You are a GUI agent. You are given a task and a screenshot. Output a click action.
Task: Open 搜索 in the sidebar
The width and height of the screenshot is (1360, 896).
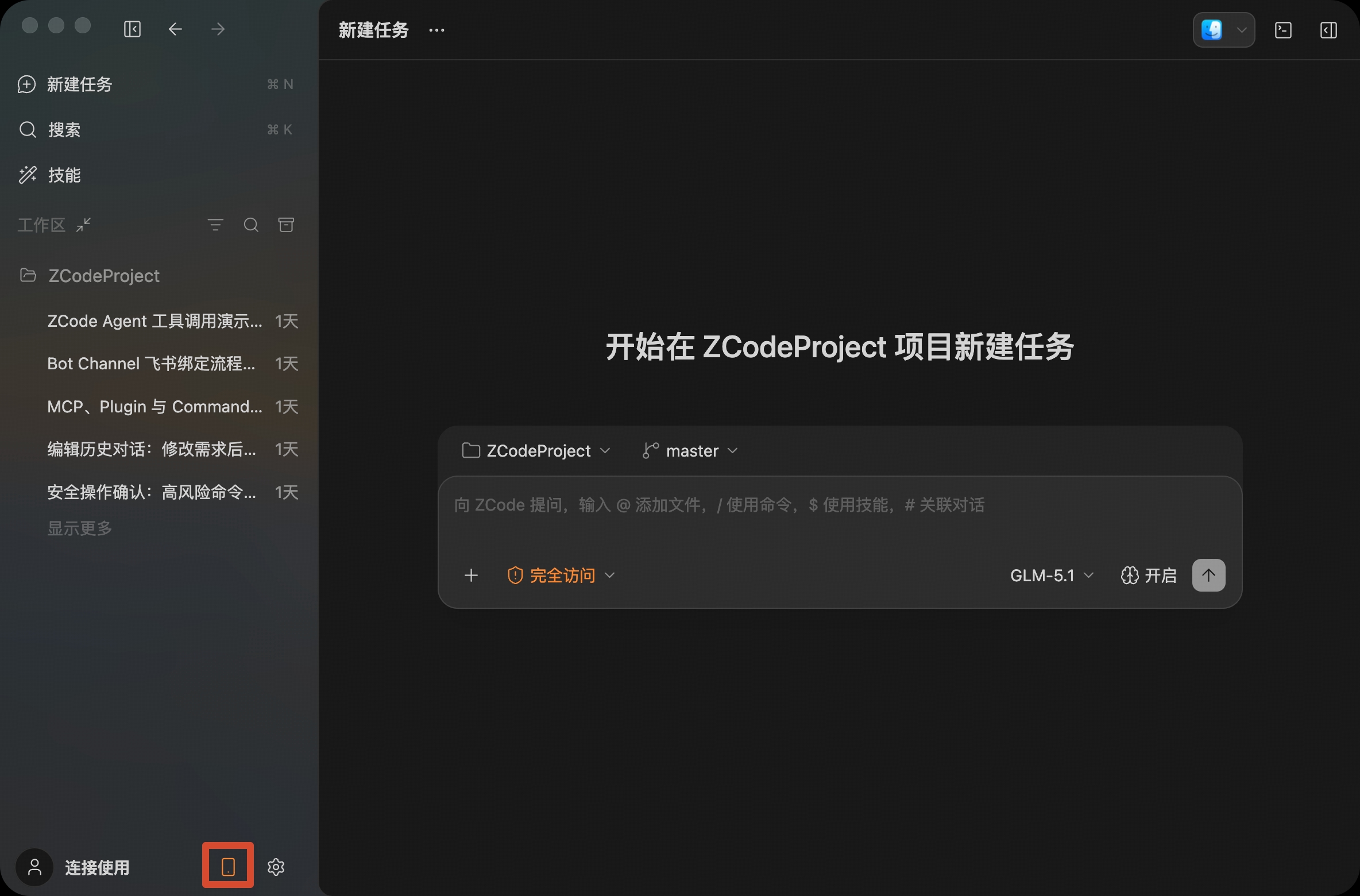point(156,130)
